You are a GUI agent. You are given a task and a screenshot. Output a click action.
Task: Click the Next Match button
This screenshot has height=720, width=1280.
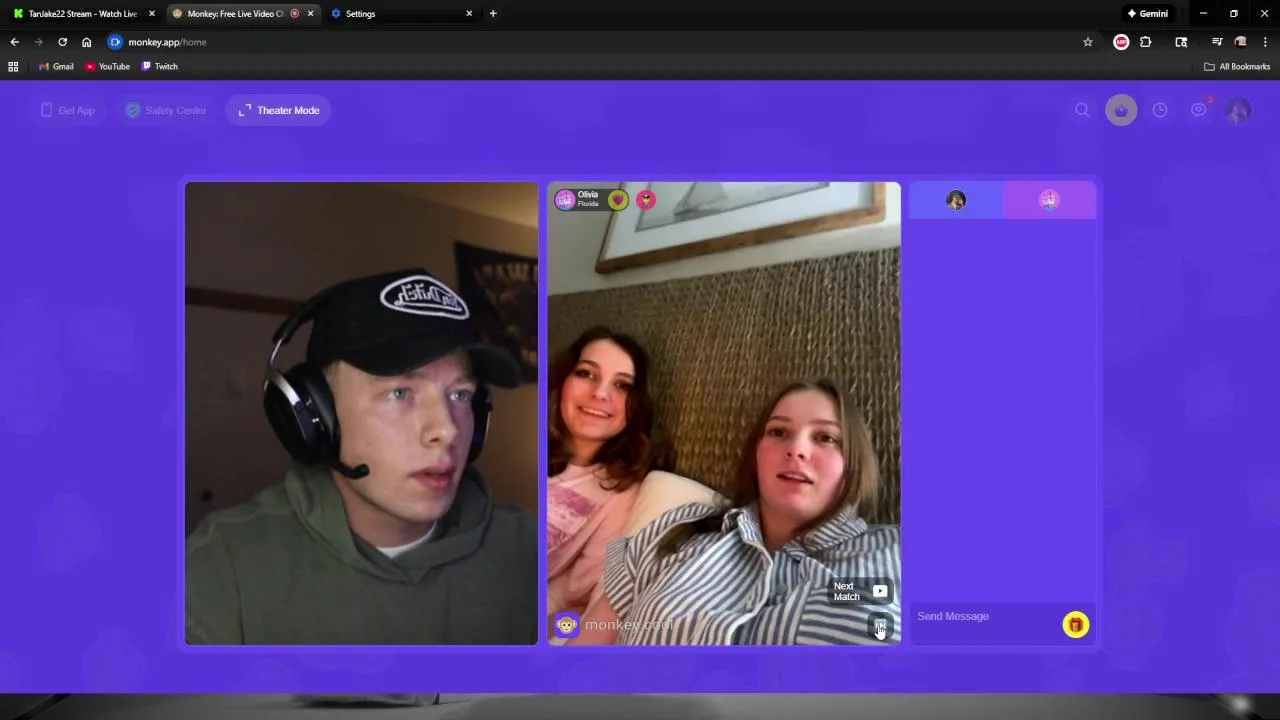[861, 591]
